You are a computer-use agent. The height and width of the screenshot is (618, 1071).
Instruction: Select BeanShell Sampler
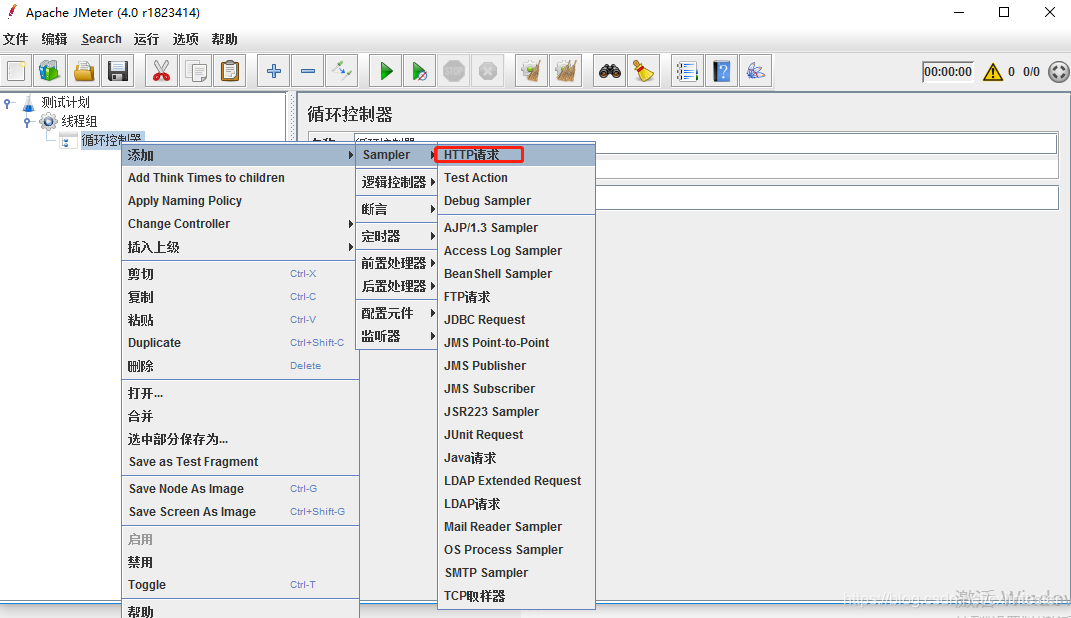click(516, 274)
